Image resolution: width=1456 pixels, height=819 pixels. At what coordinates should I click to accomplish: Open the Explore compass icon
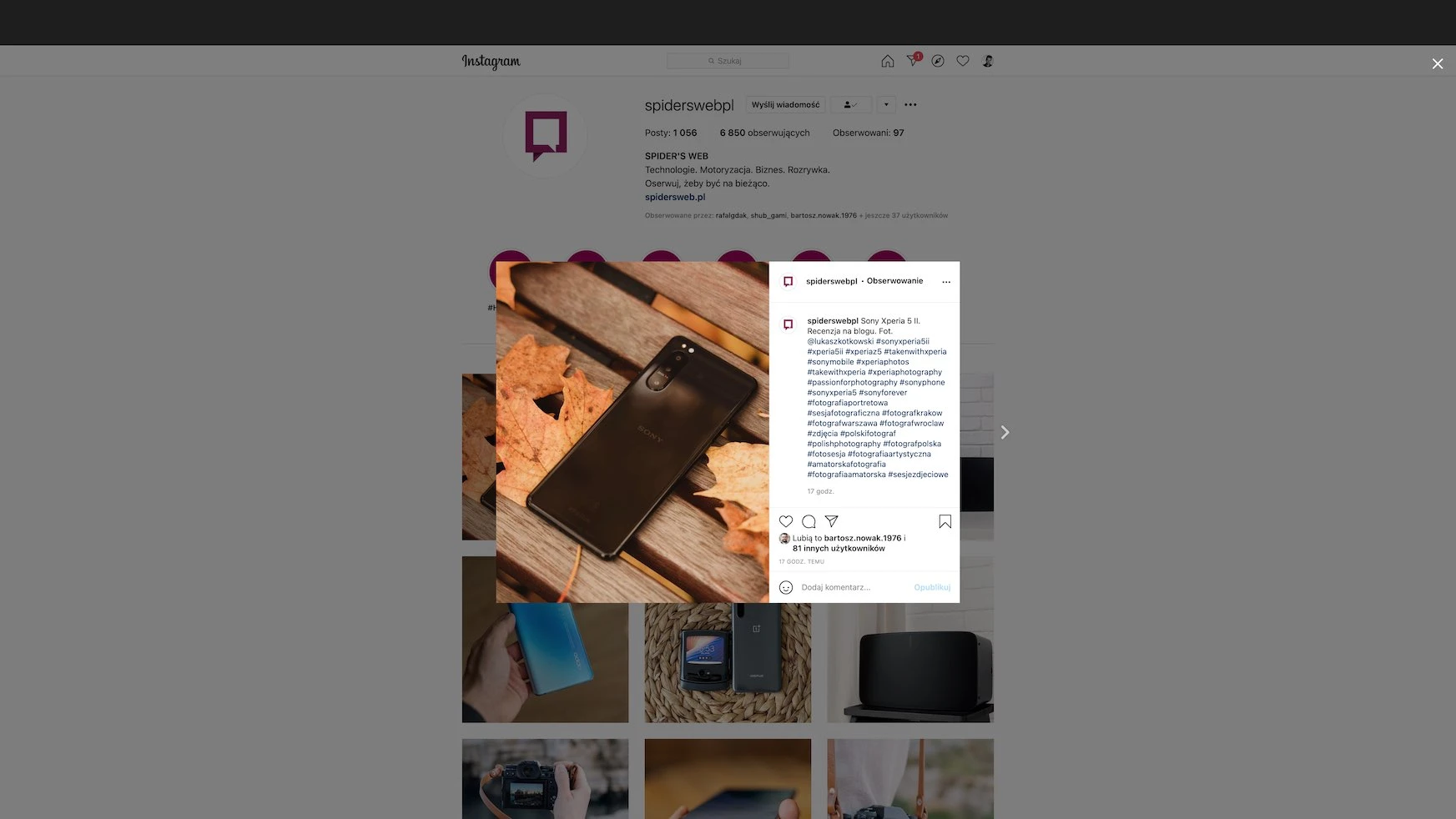(938, 61)
